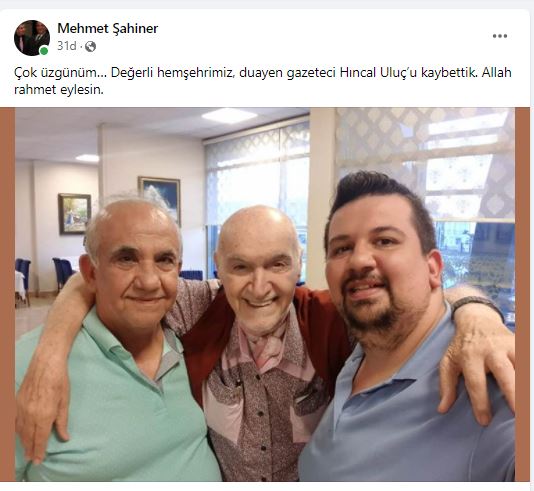Open the Mehmet Şahiner profile name link
534x491 pixels.
108,28
